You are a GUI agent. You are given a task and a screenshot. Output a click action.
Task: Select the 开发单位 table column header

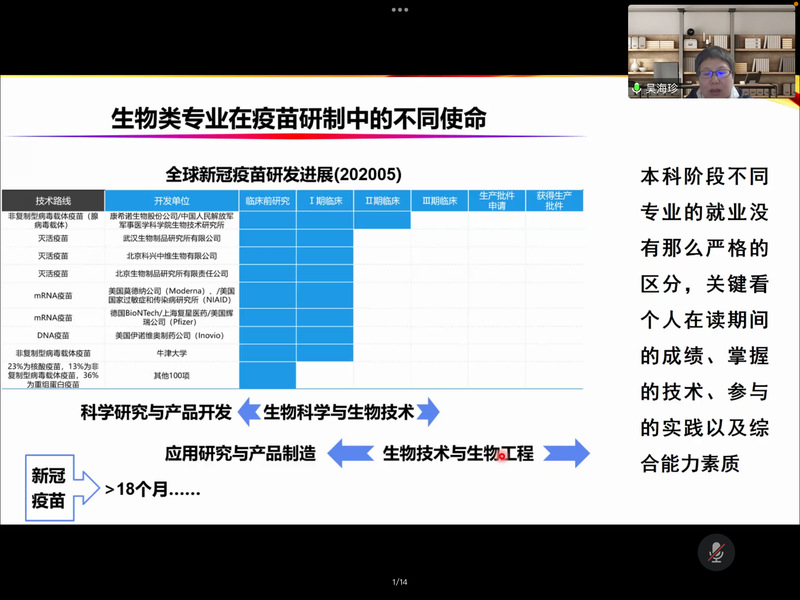pyautogui.click(x=171, y=200)
